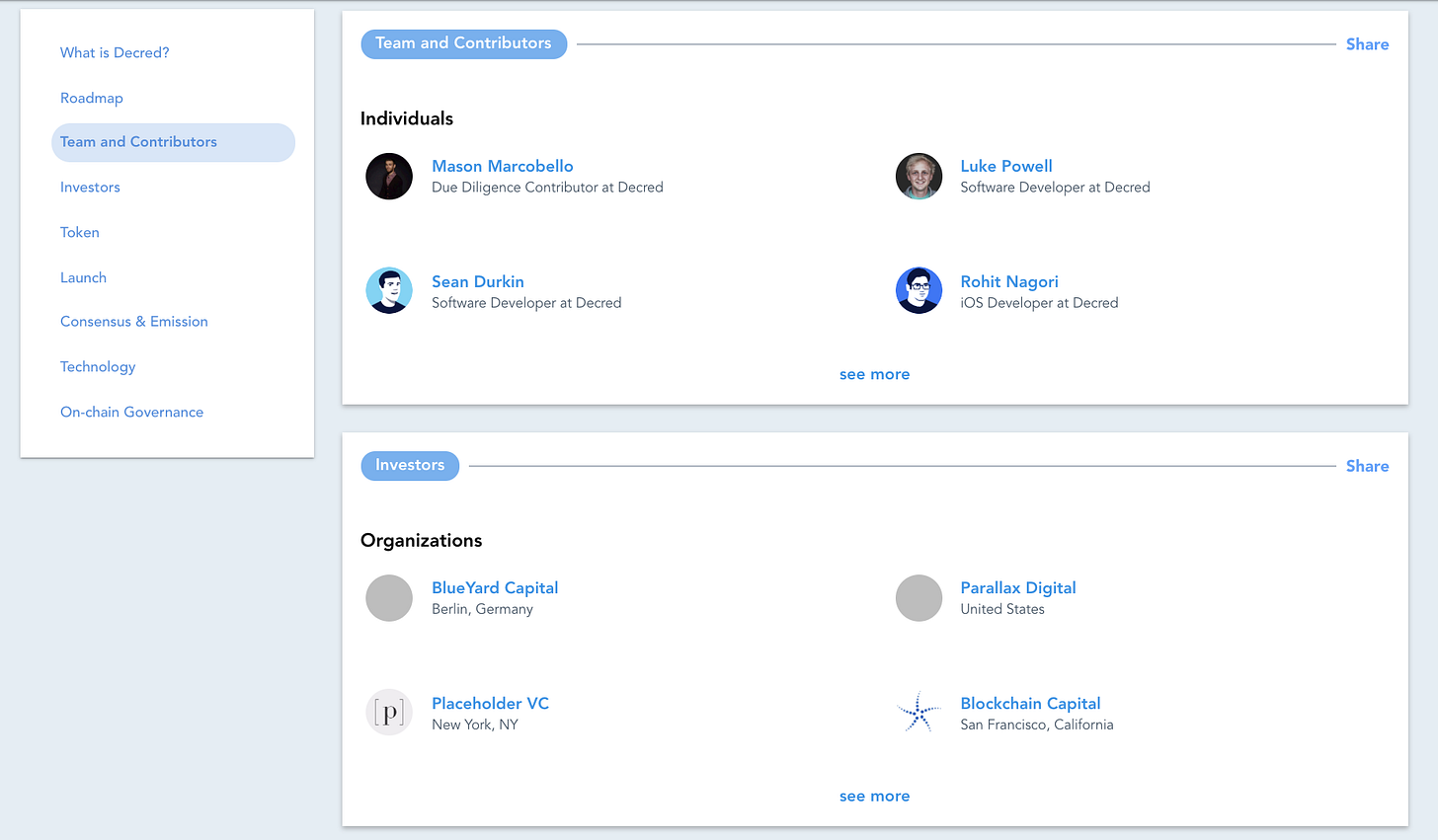Share the Investors section
The width and height of the screenshot is (1438, 840).
pyautogui.click(x=1367, y=466)
